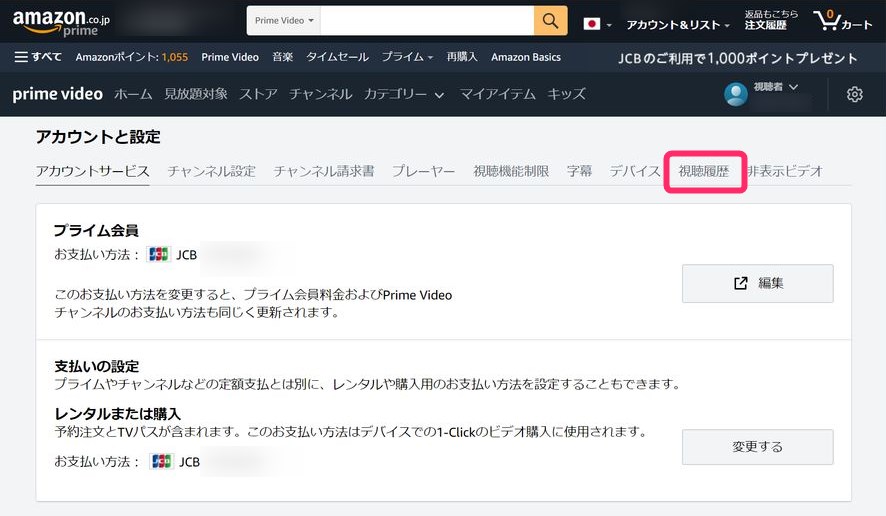Open the 視聴履歴 tab
The height and width of the screenshot is (516, 886).
[703, 171]
